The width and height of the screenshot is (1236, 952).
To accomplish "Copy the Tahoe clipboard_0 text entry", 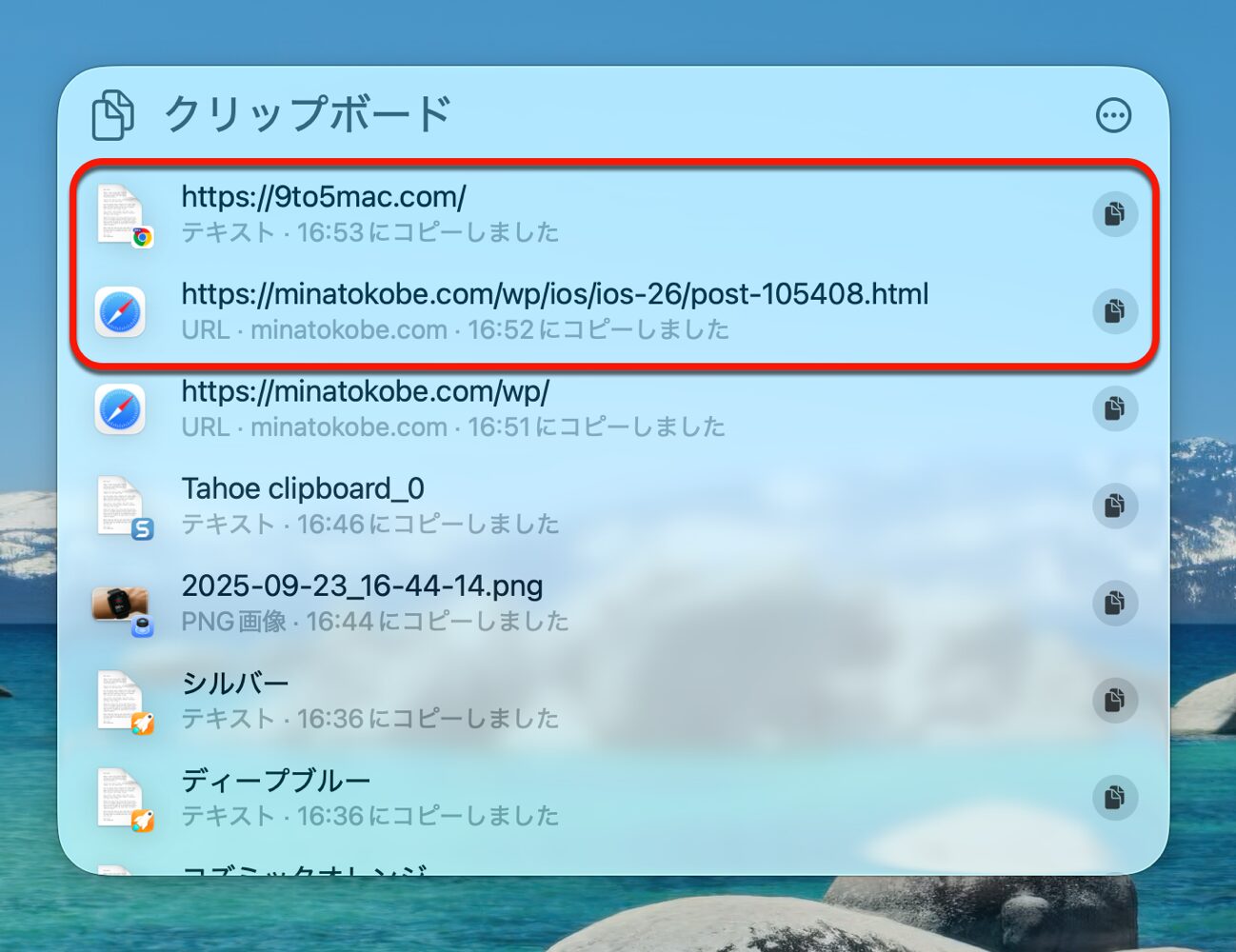I will [x=1114, y=506].
